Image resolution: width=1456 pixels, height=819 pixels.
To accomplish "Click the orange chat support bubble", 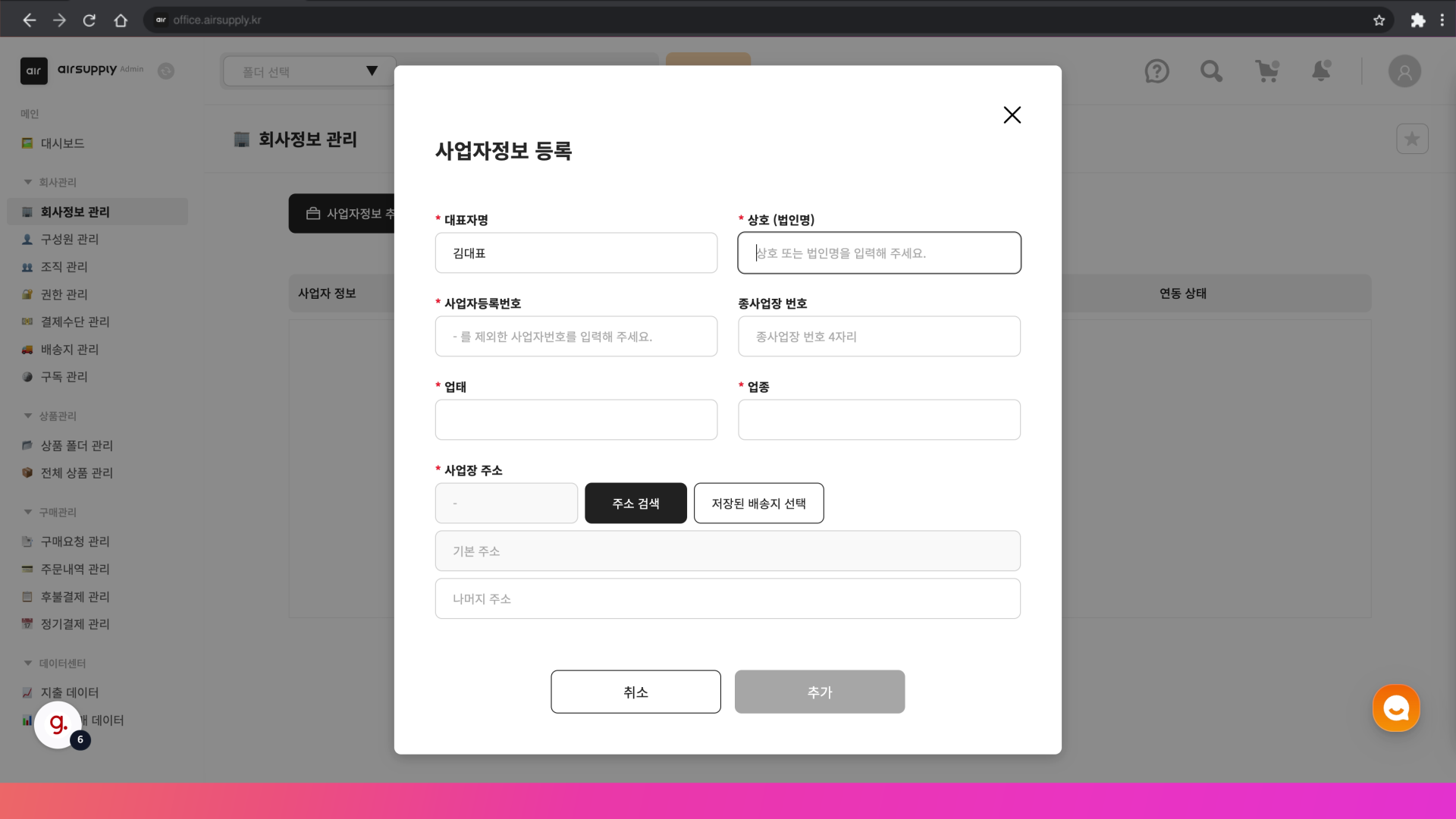I will click(x=1396, y=708).
